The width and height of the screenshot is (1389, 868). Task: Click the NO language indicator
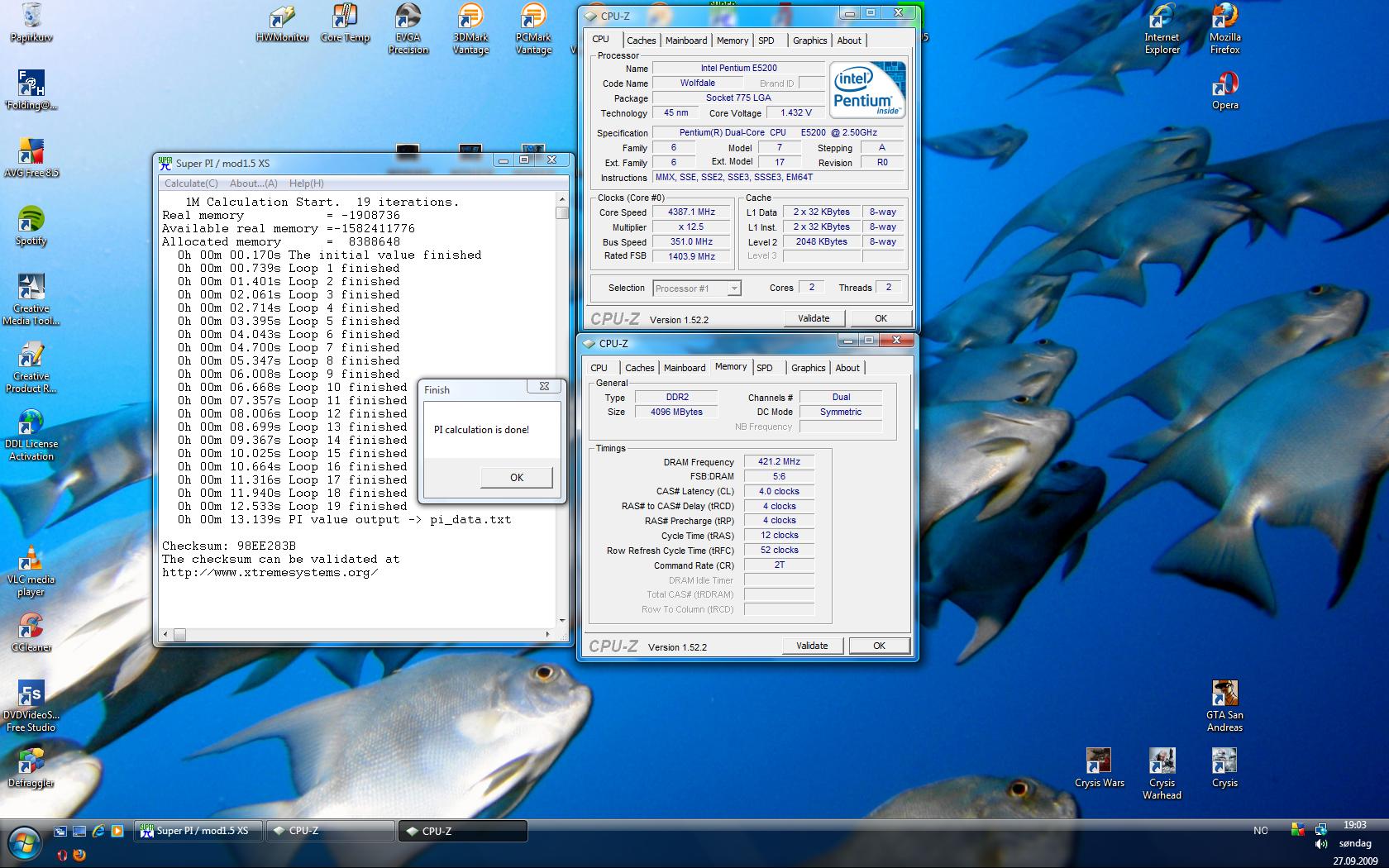1260,831
